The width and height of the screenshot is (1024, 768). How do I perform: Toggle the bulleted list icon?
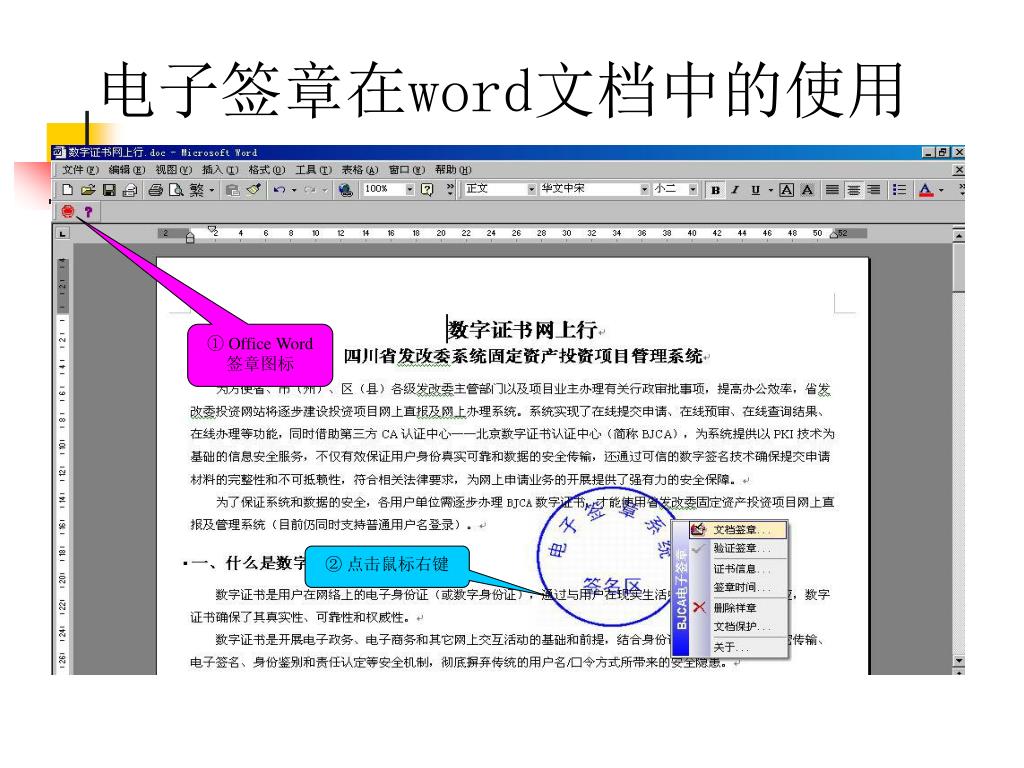(899, 190)
